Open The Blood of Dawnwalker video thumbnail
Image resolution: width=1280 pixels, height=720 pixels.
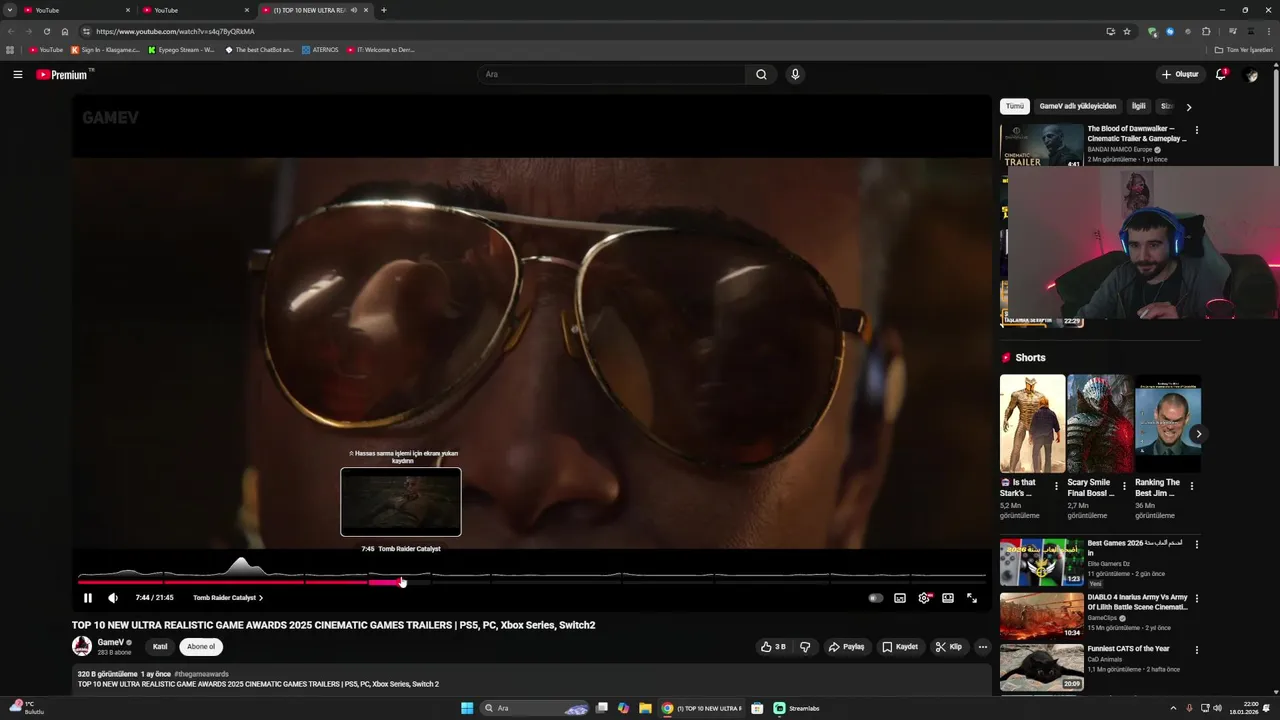click(x=1042, y=145)
